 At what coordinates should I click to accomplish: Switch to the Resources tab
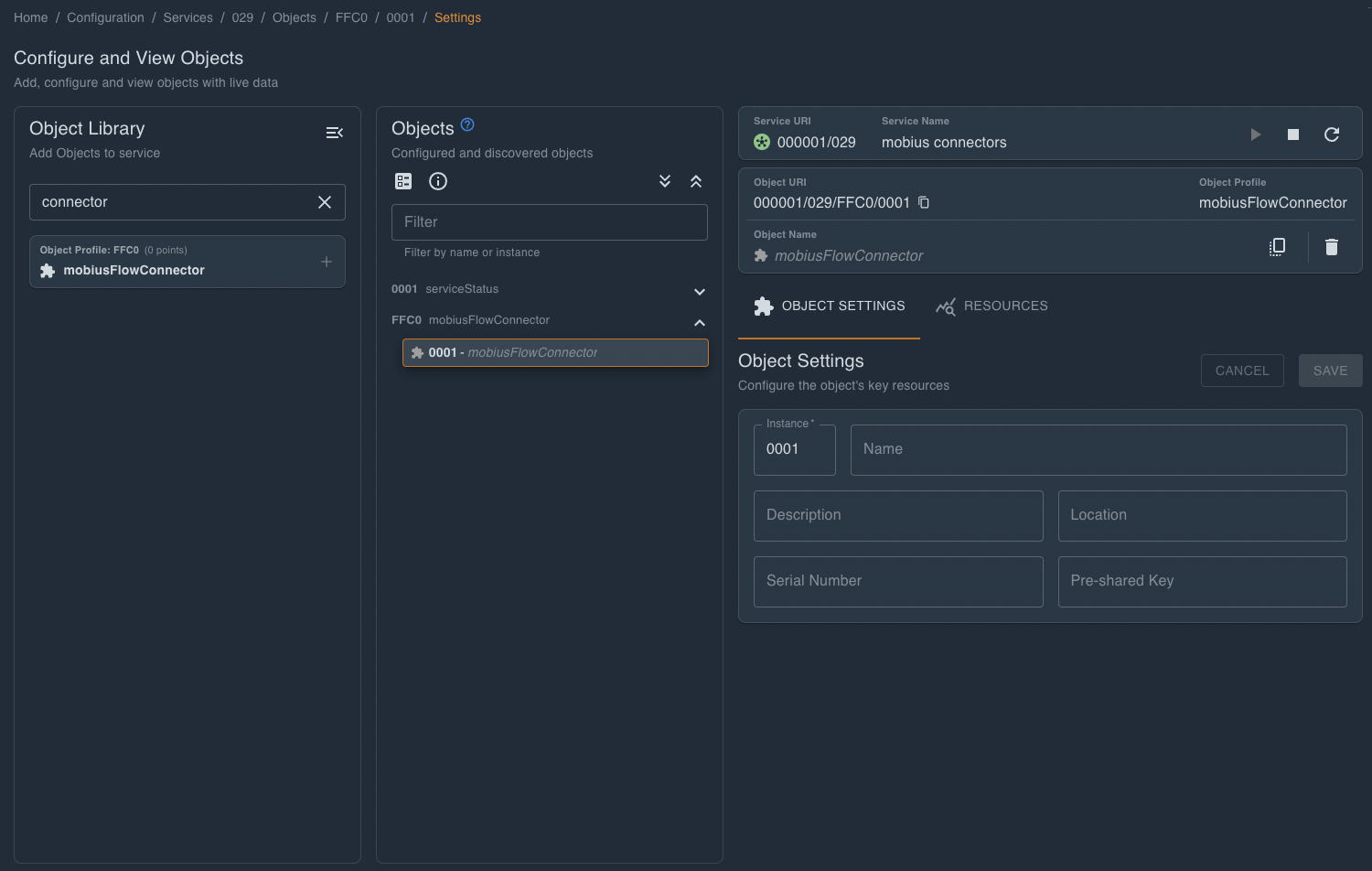click(992, 306)
